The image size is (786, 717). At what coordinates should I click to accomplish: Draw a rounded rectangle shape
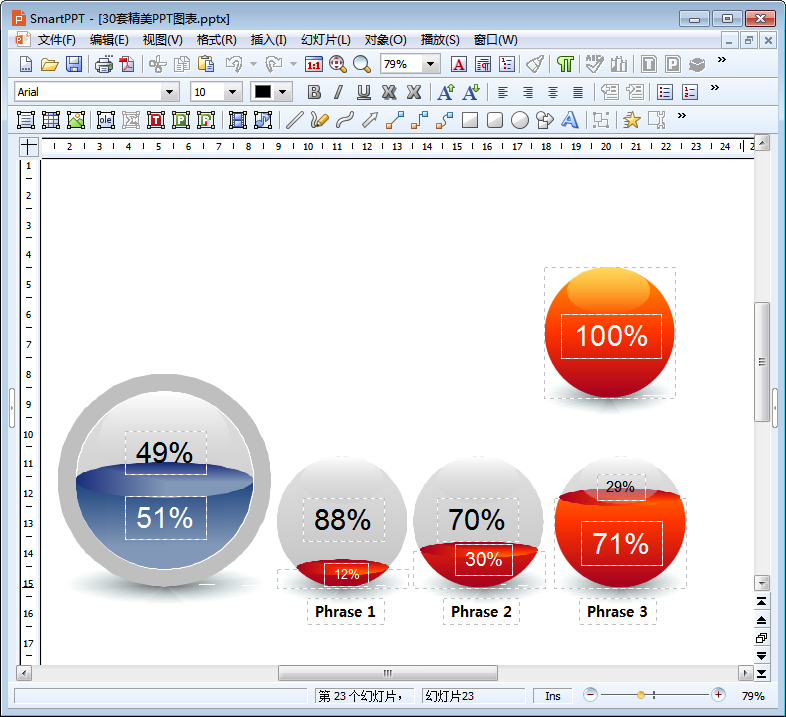coord(495,120)
